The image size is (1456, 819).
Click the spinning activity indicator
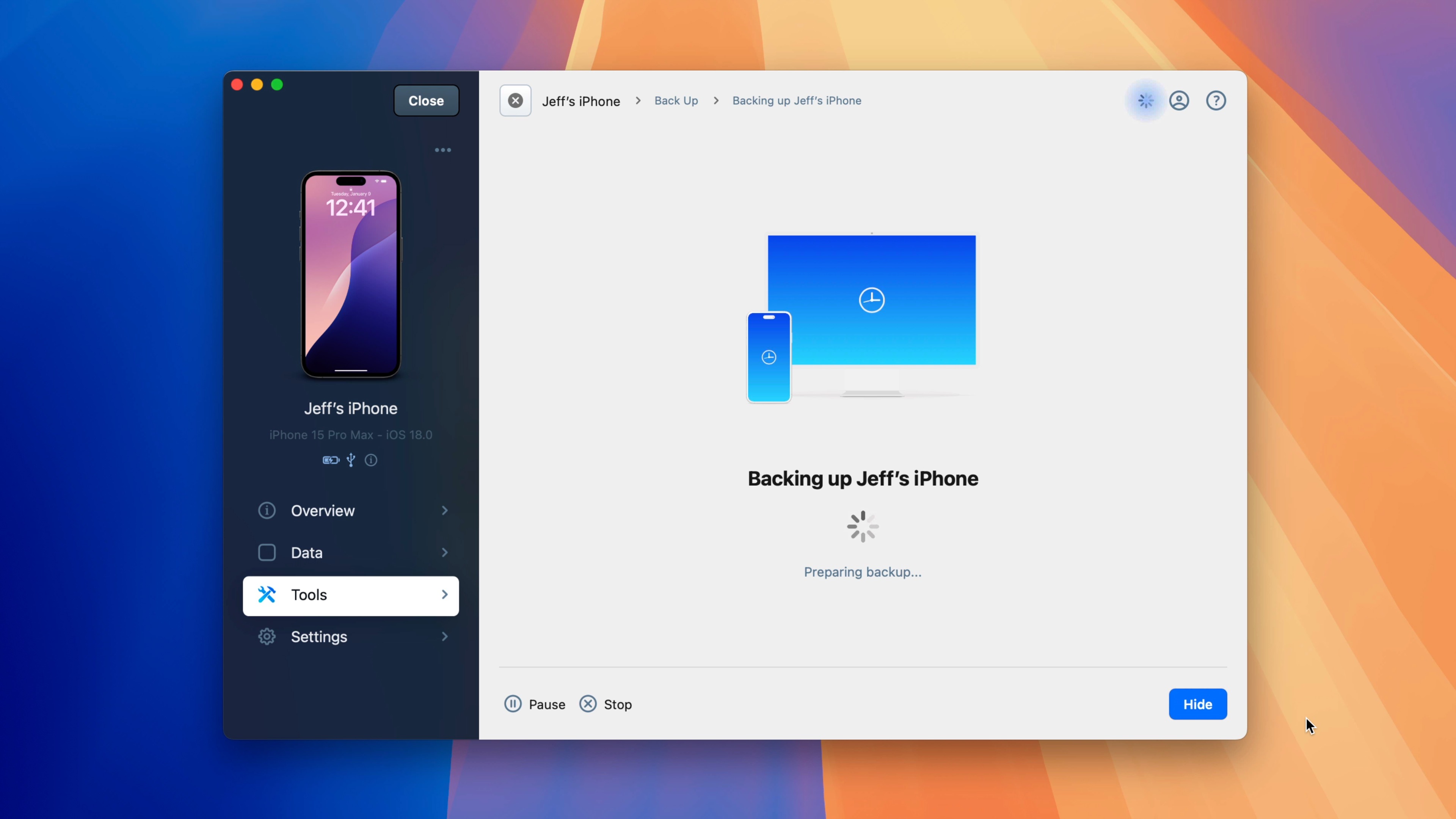[1145, 100]
